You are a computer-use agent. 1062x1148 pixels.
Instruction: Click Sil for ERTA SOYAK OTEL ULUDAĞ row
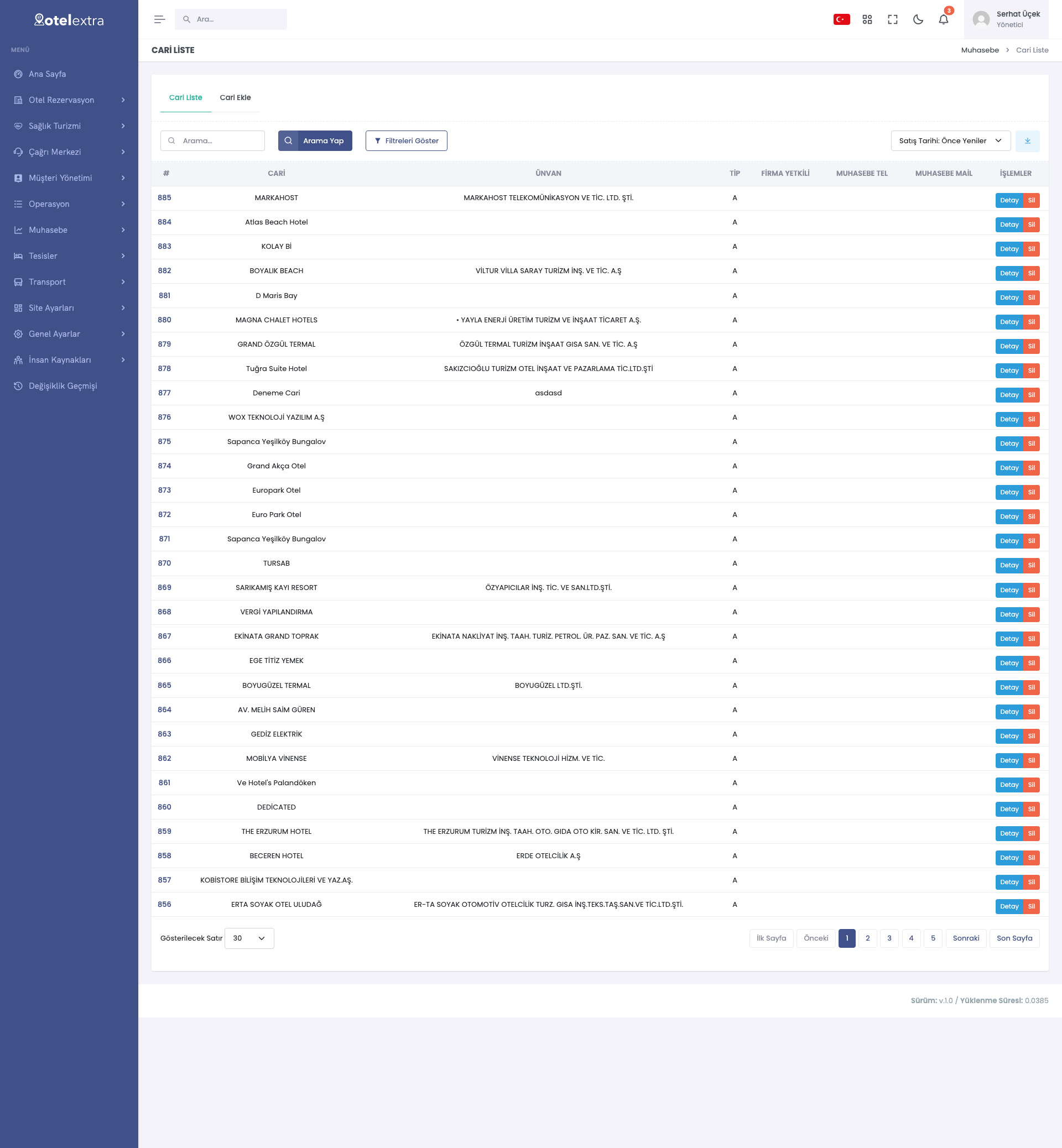(1032, 907)
